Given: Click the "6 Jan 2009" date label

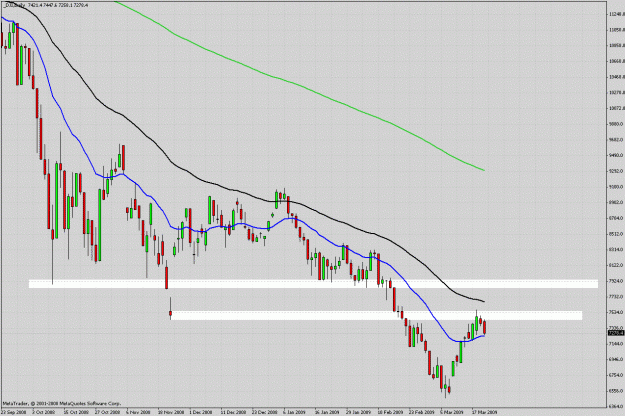Looking at the screenshot, I should point(294,412).
